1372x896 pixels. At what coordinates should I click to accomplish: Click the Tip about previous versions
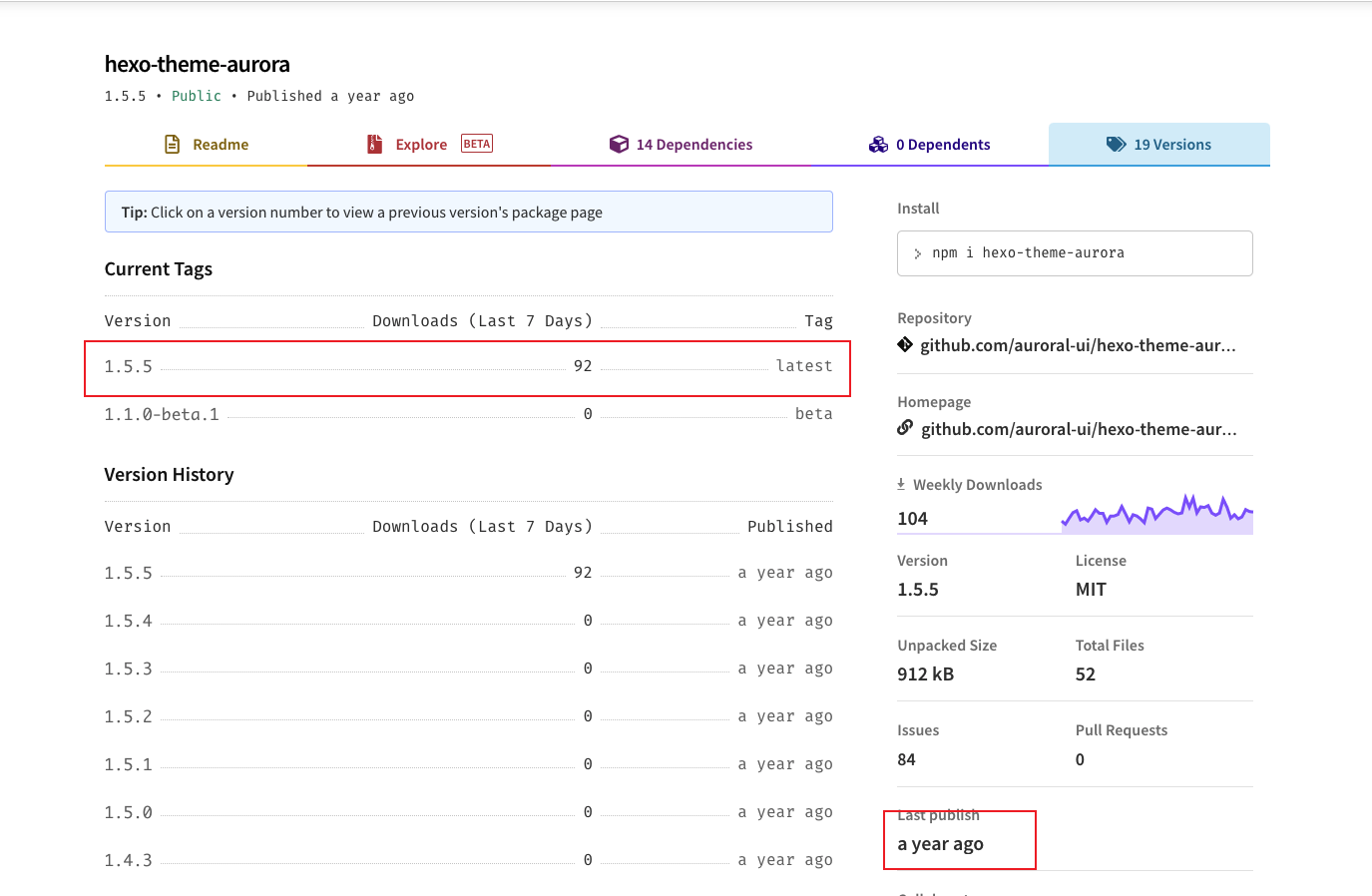tap(469, 212)
